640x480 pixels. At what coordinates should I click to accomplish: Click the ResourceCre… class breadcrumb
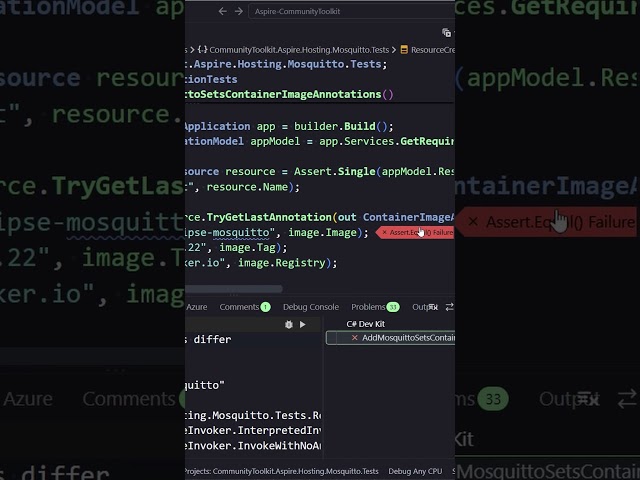[433, 50]
